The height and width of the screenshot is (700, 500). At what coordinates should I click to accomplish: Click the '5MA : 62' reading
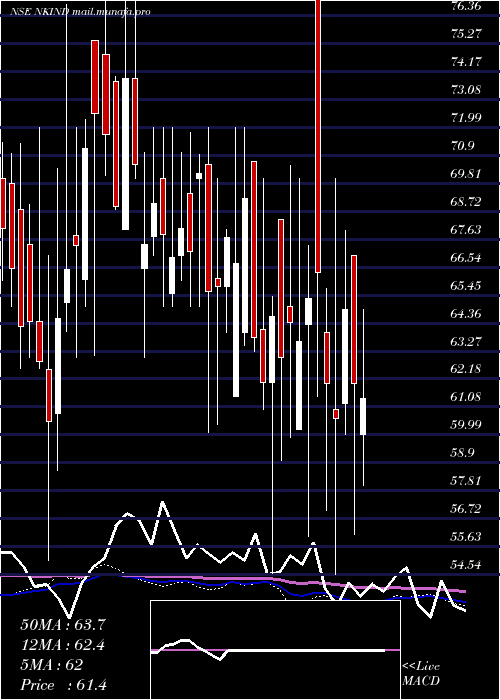[52, 665]
